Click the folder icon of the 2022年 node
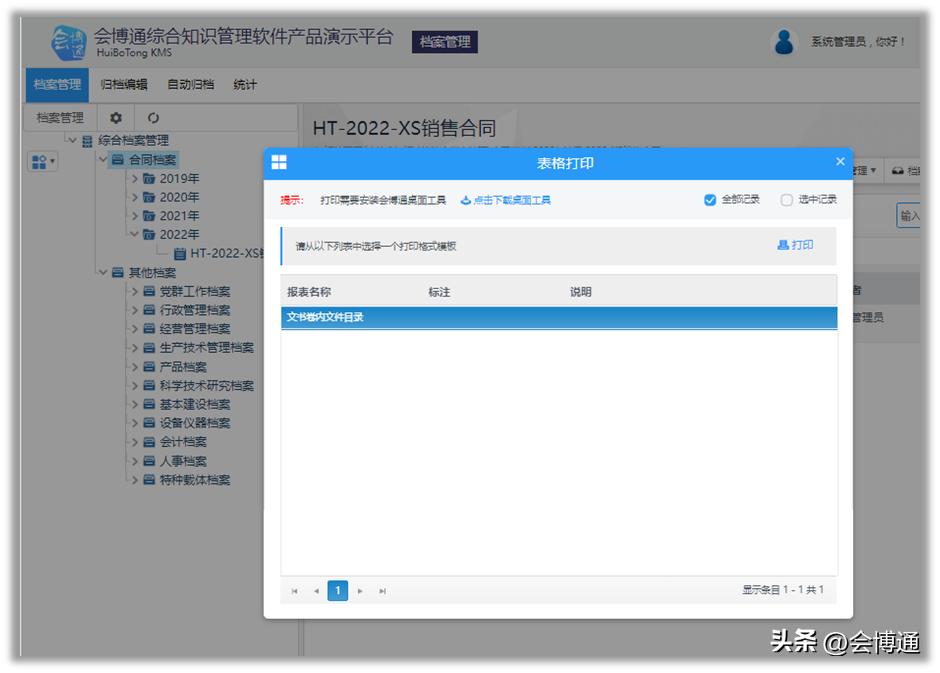Viewport: 940px width, 673px height. pyautogui.click(x=150, y=234)
